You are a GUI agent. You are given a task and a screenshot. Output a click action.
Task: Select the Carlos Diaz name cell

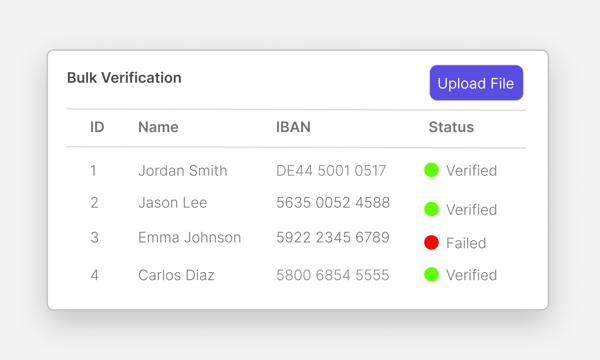(176, 275)
